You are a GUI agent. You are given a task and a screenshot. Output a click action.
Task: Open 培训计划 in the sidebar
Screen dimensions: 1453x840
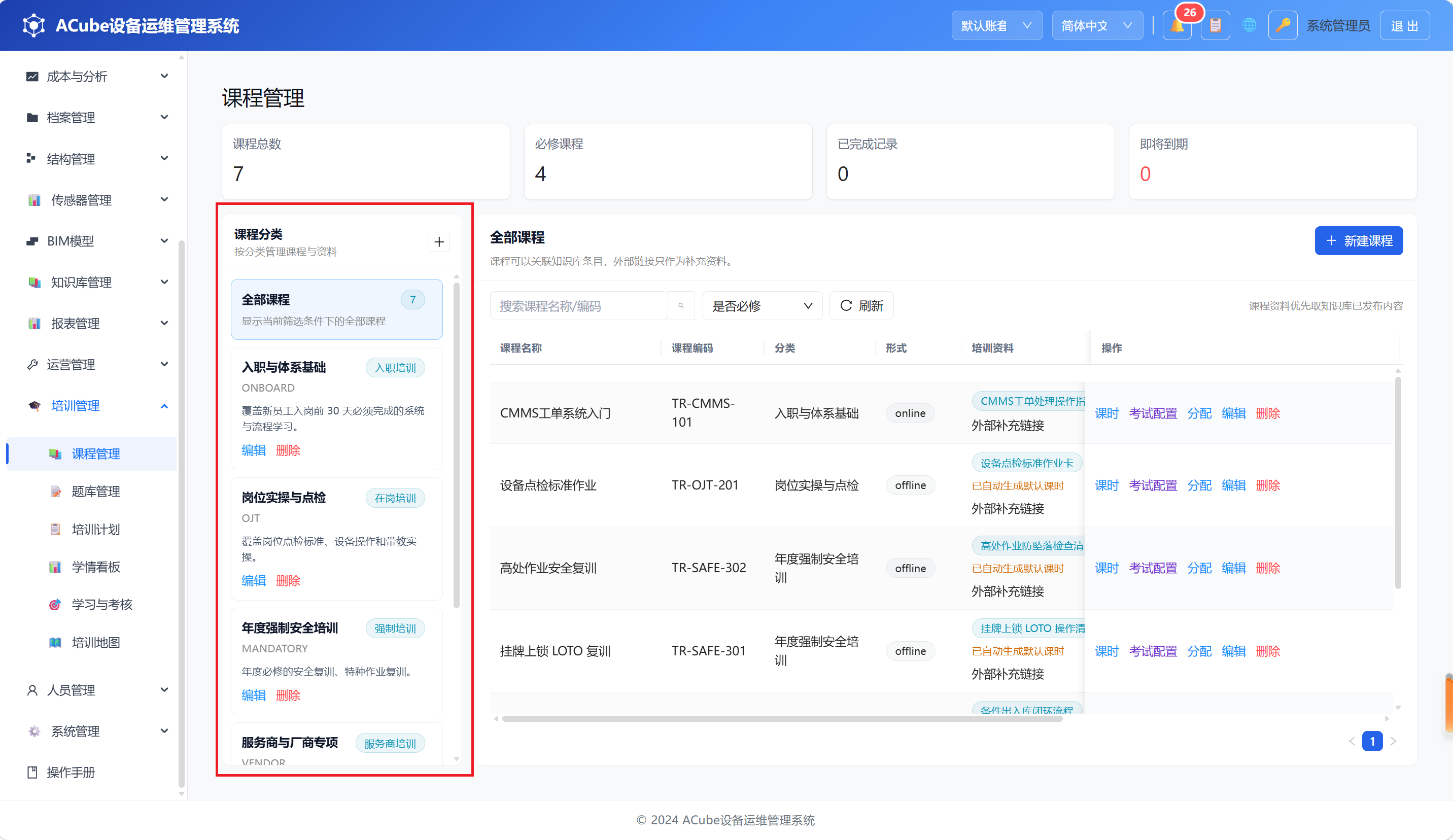tap(96, 529)
